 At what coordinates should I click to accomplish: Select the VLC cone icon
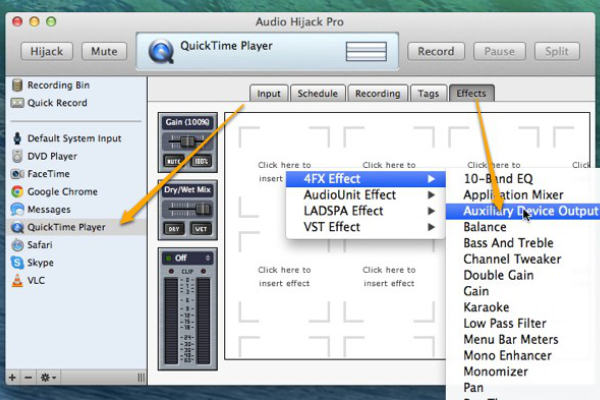point(17,281)
